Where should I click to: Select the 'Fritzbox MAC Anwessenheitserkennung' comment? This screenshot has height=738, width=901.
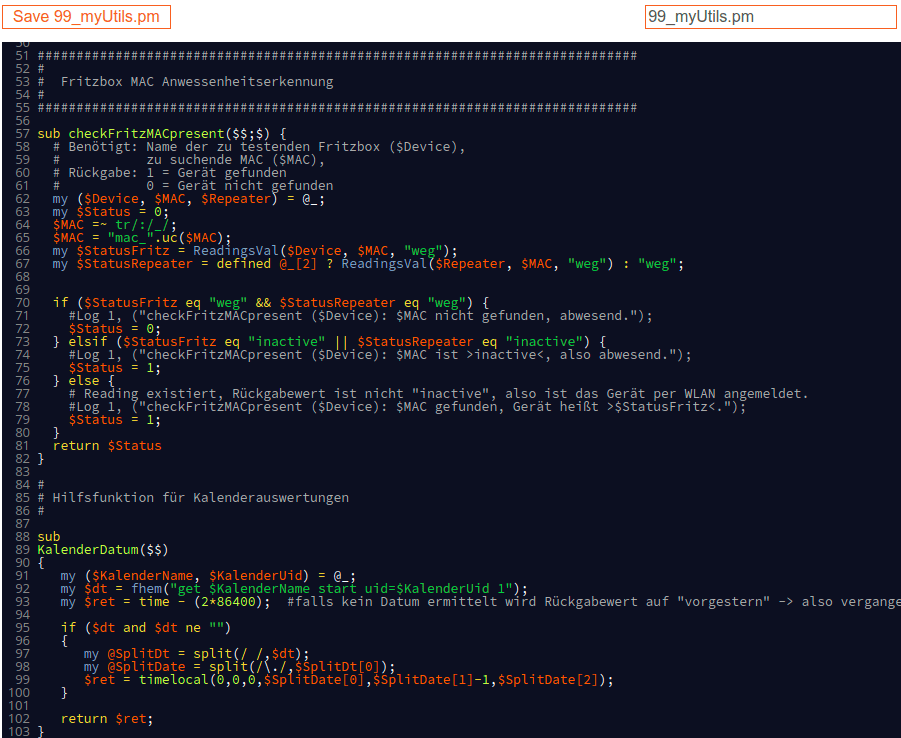click(197, 82)
